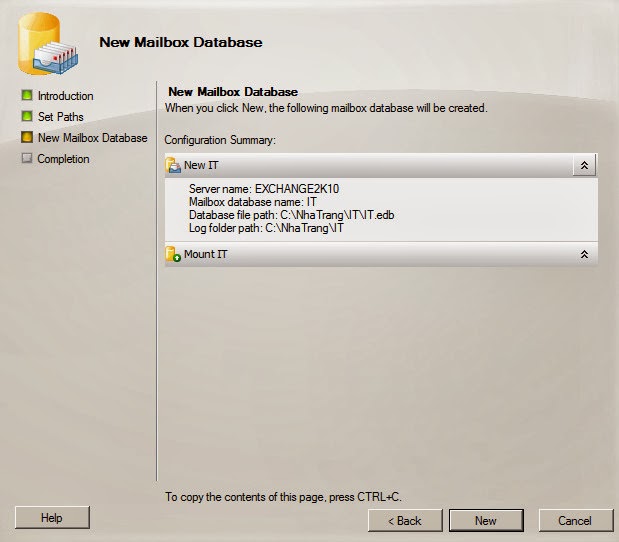The height and width of the screenshot is (542, 619).
Task: Click the CTRL+C copy hint text
Action: [x=283, y=497]
